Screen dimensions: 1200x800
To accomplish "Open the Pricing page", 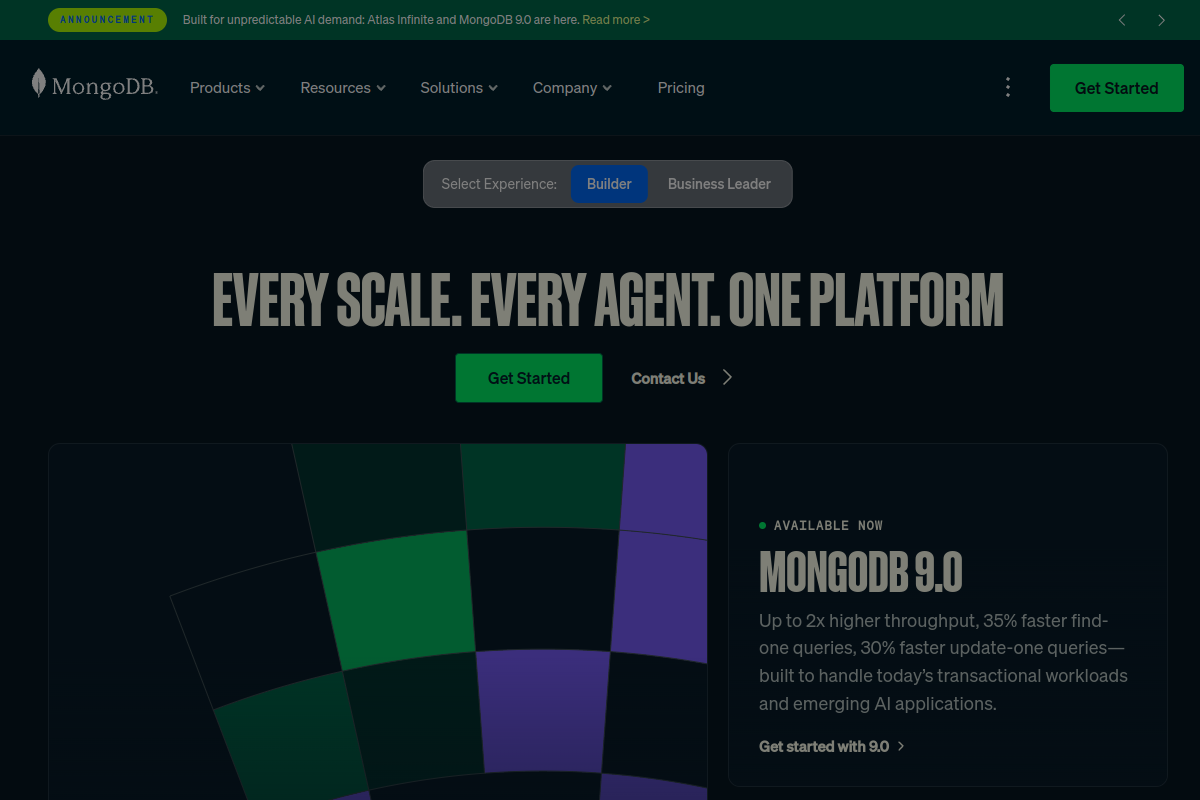I will point(681,88).
